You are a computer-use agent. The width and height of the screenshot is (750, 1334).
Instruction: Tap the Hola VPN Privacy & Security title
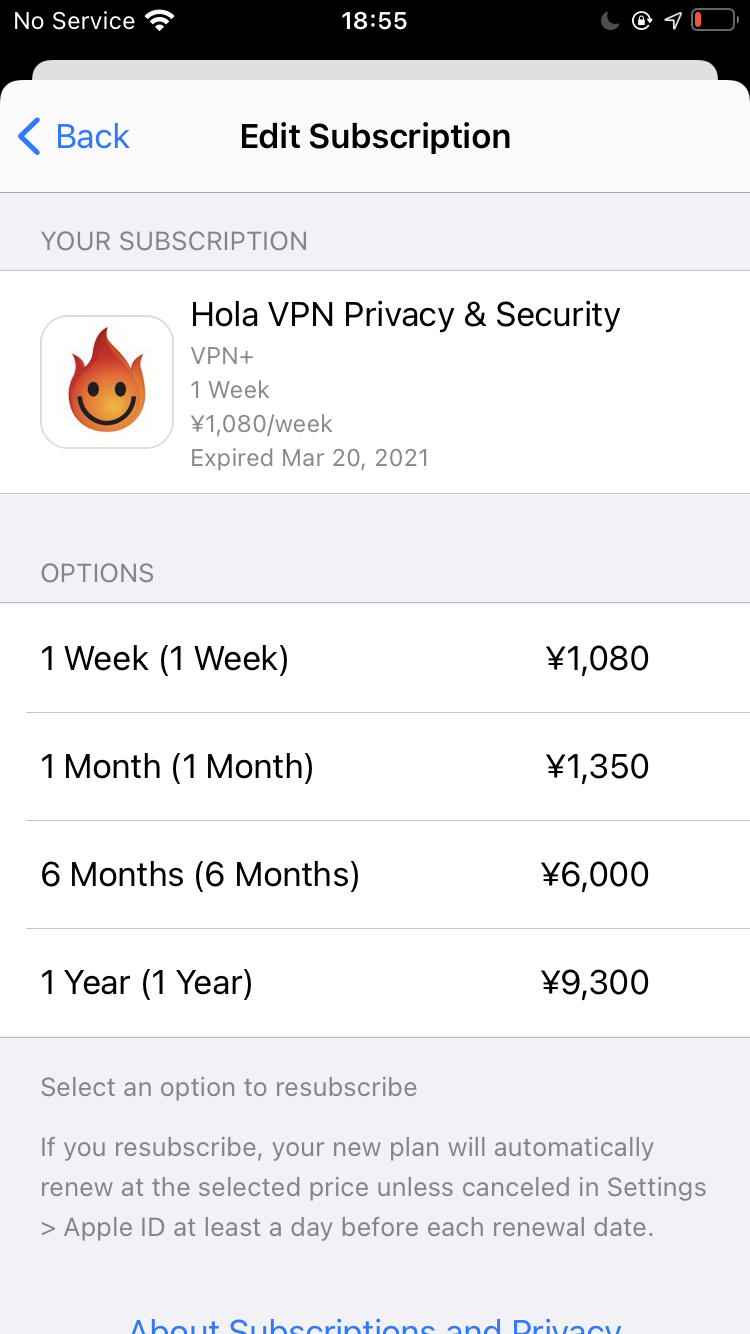(x=405, y=314)
